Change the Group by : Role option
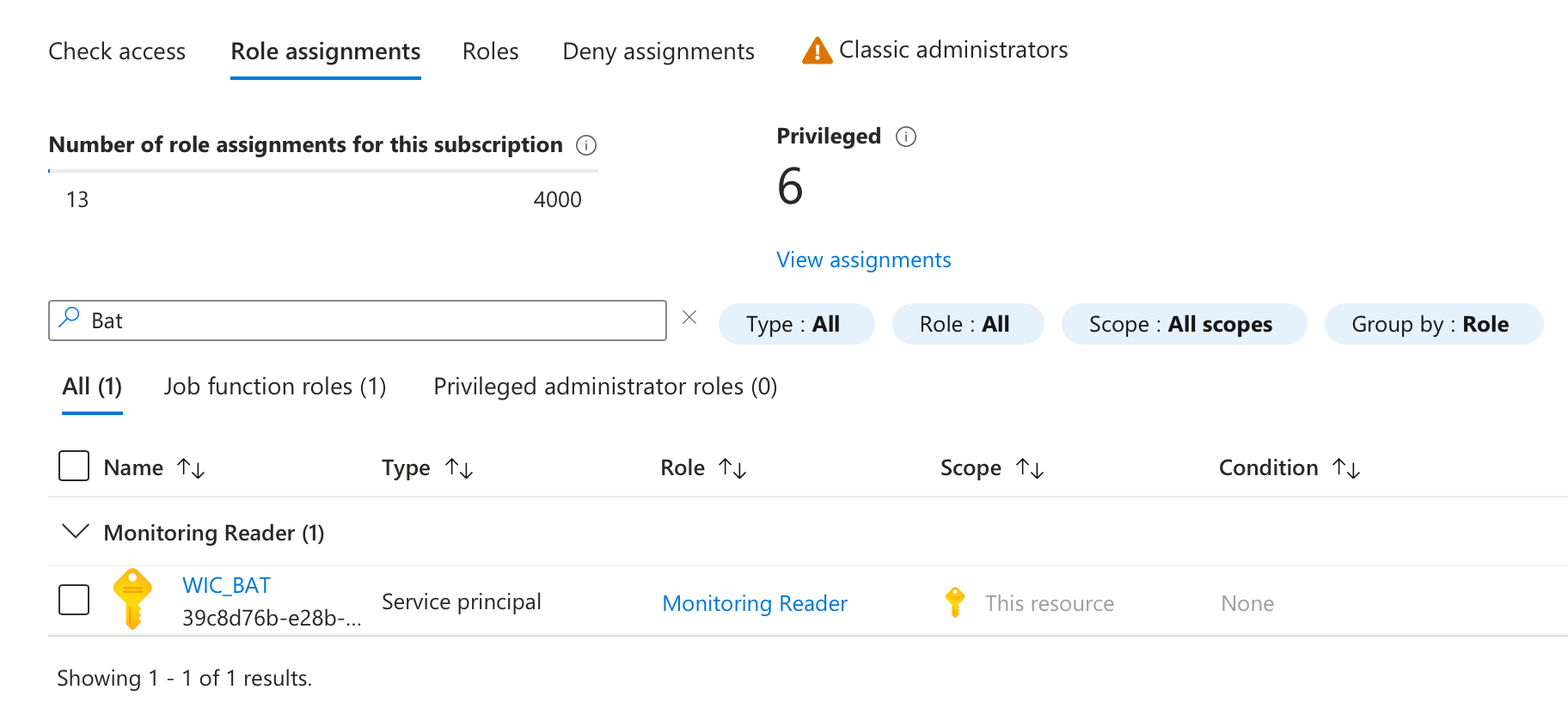This screenshot has width=1568, height=702. click(x=1433, y=324)
